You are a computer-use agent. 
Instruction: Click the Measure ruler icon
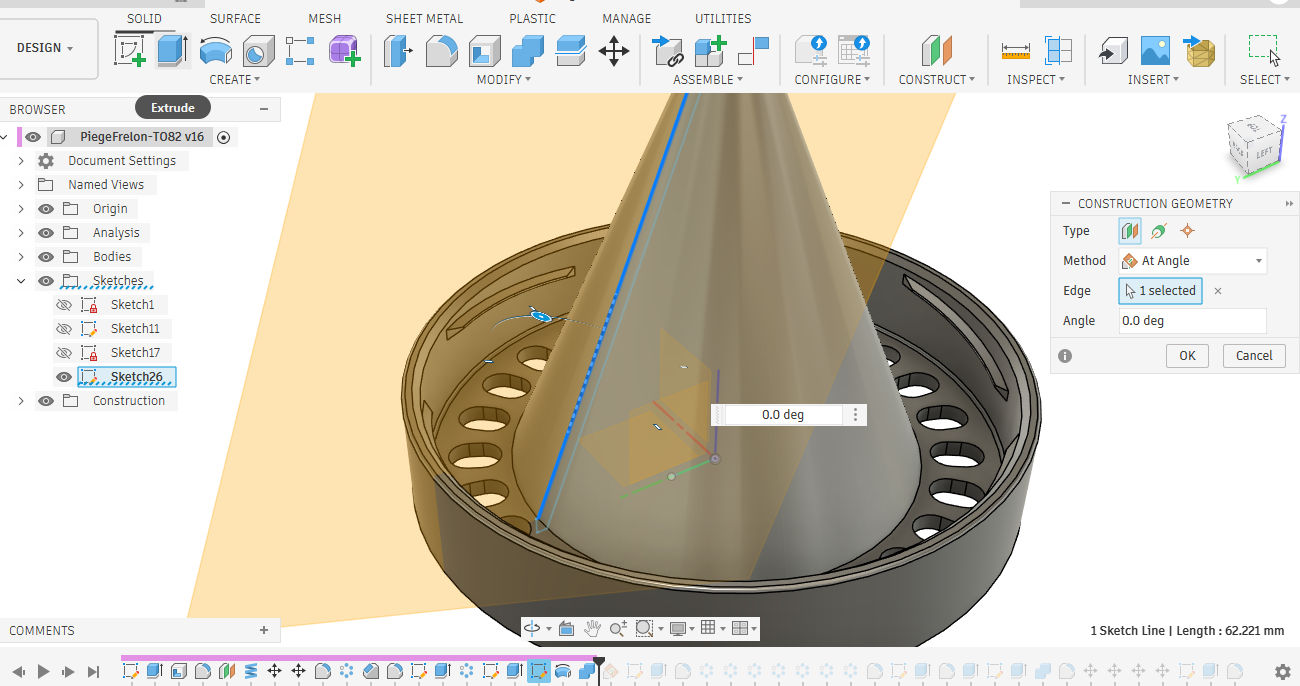[x=1015, y=50]
